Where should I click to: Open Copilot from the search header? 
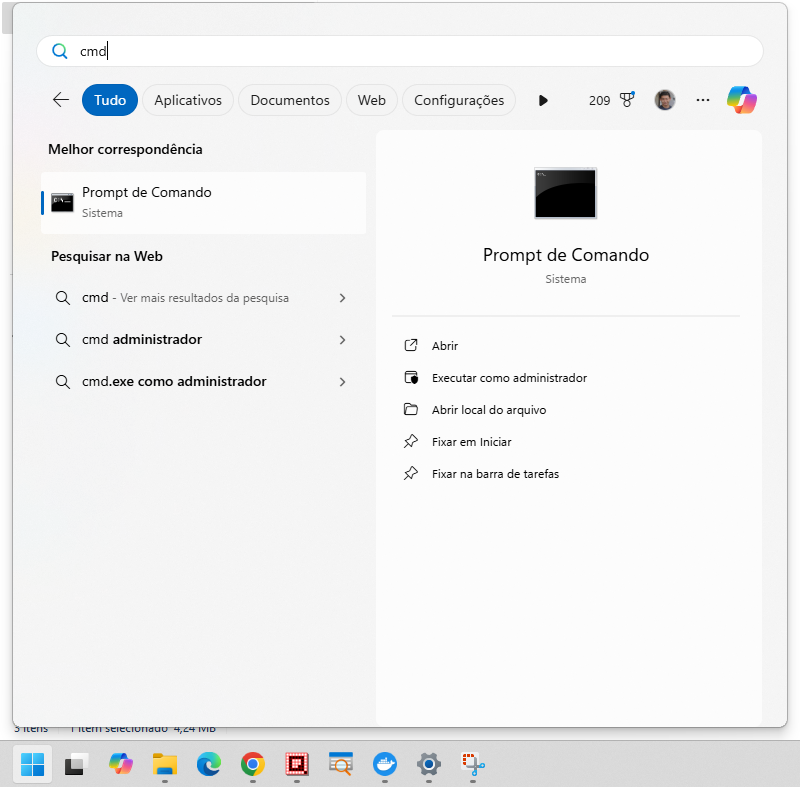[742, 100]
